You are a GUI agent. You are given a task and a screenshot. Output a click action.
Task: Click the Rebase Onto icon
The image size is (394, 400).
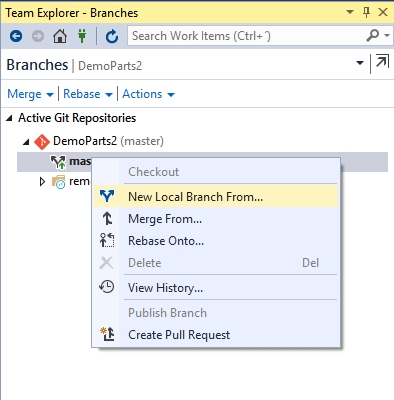(x=107, y=240)
